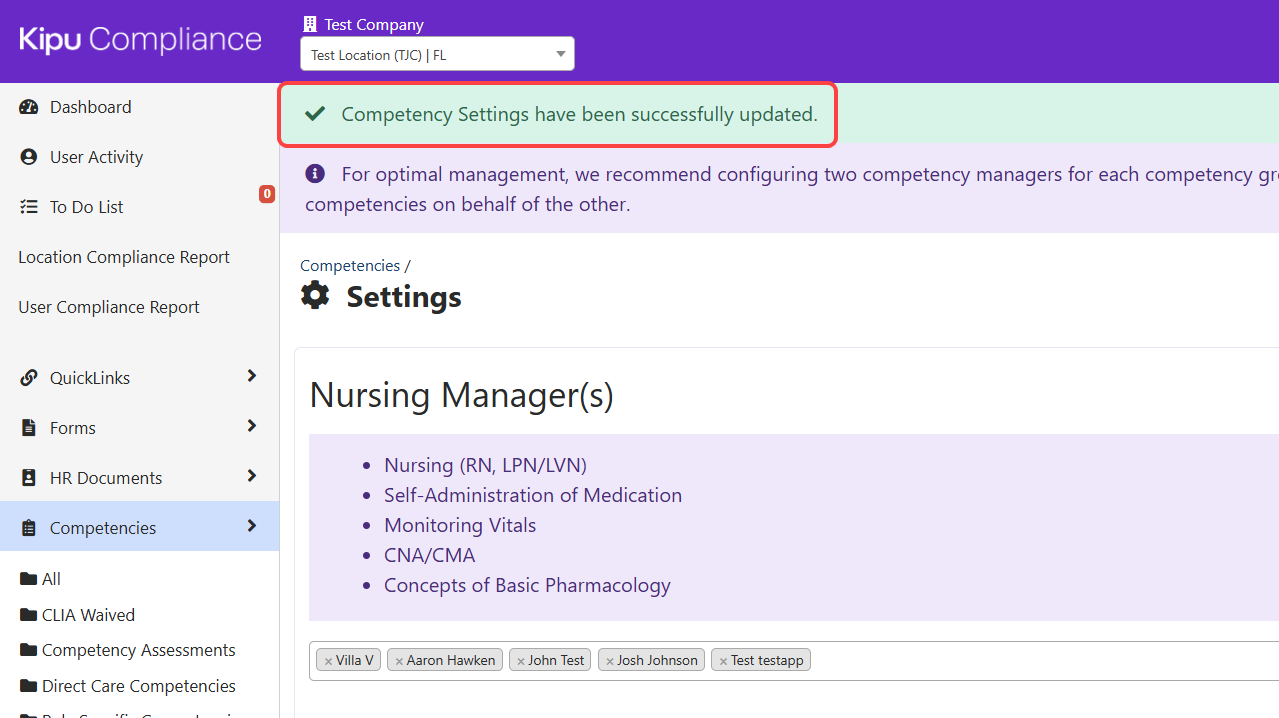Open User Compliance Report
Screen dimensions: 1279x718
click(109, 307)
